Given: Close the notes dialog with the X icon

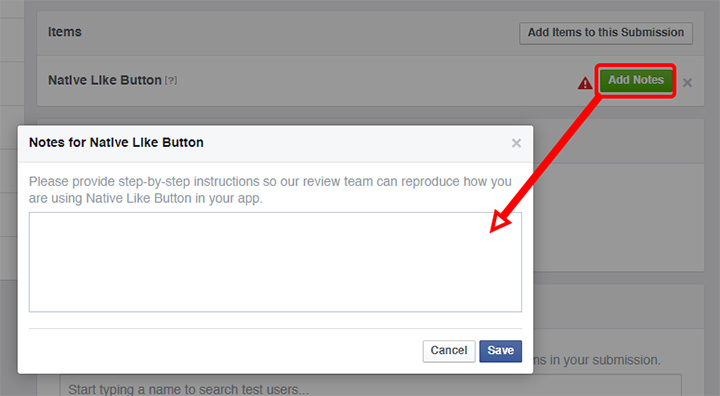Looking at the screenshot, I should (516, 143).
